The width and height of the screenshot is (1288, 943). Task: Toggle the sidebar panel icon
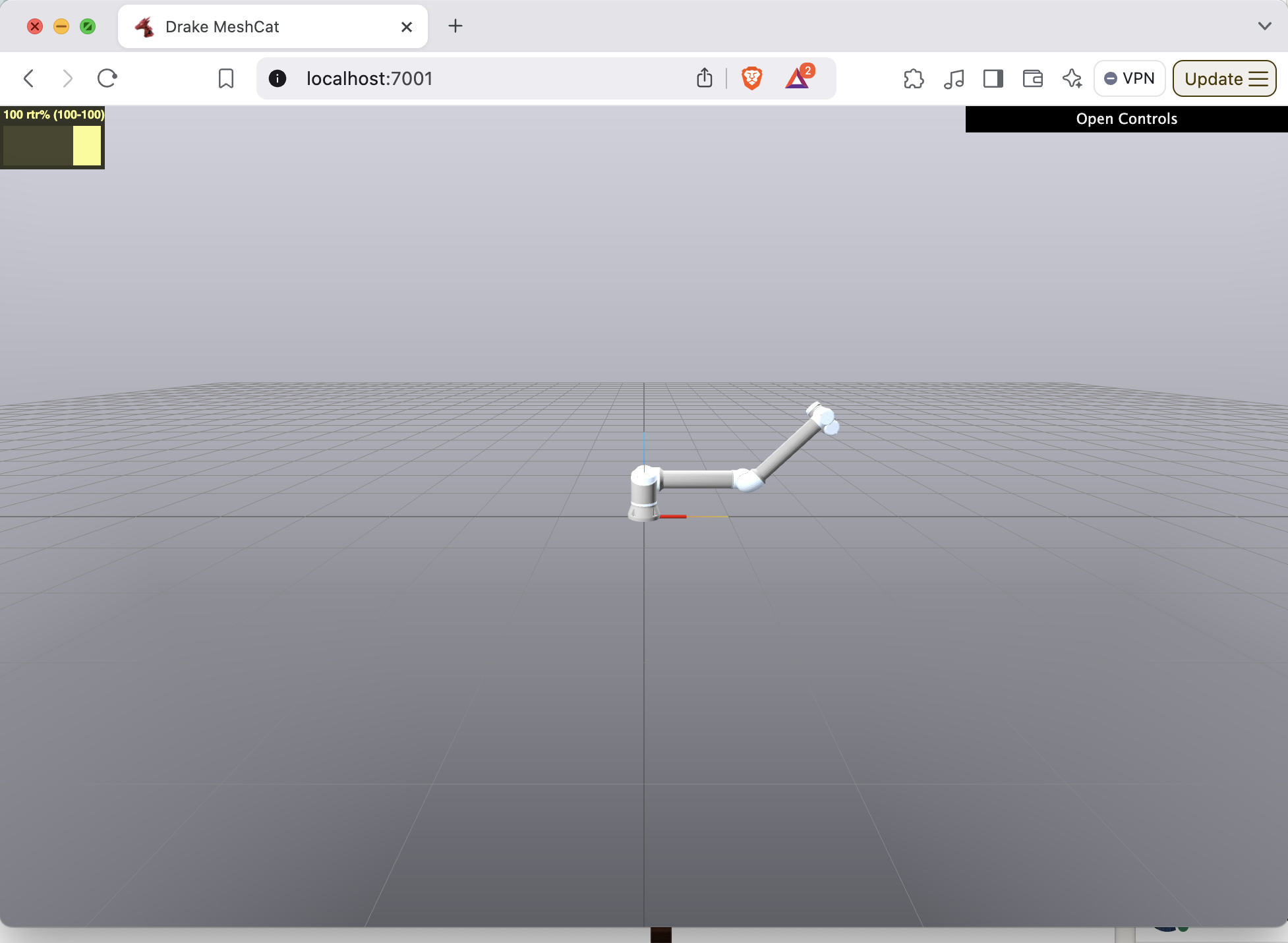coord(993,78)
